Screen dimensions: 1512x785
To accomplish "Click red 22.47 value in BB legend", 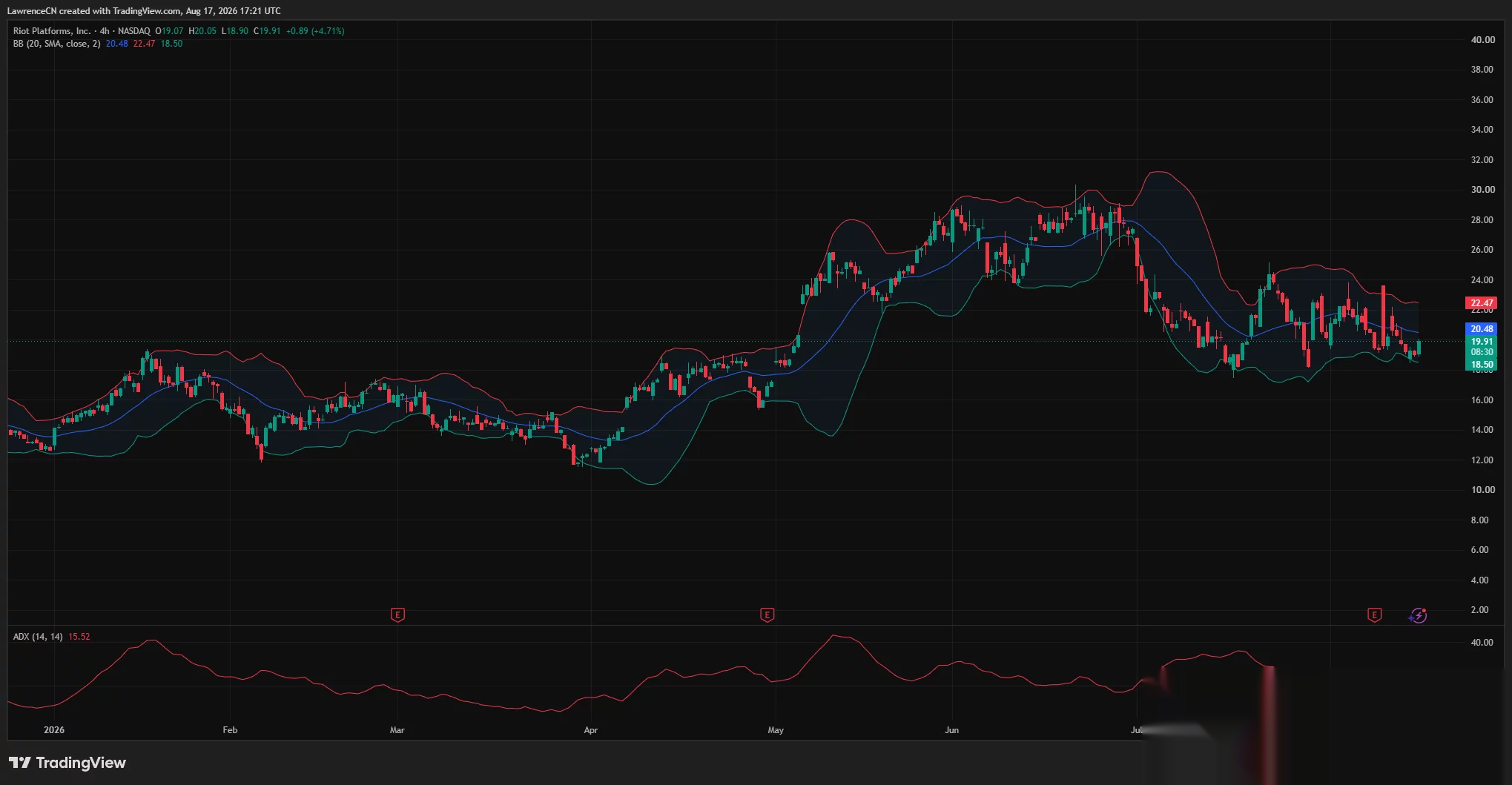I will [x=144, y=44].
